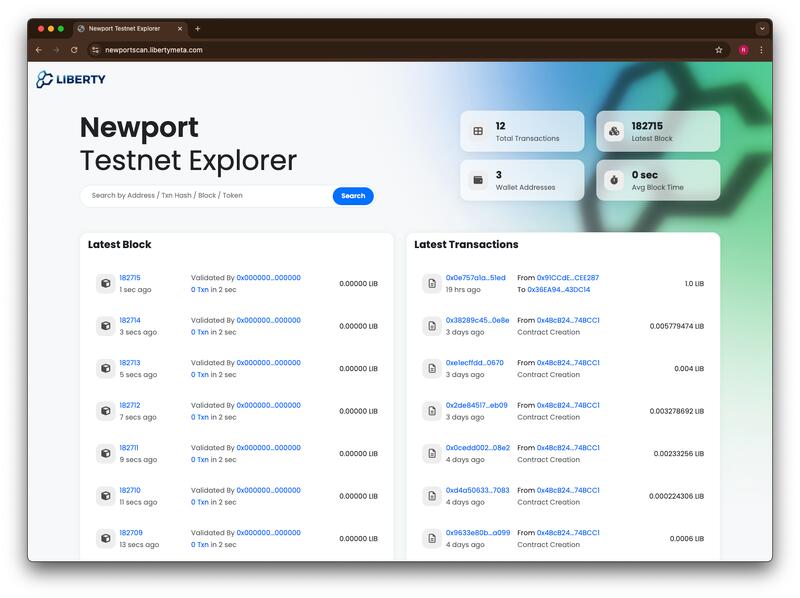Expand the tab search chevron
800x598 pixels.
pos(762,29)
